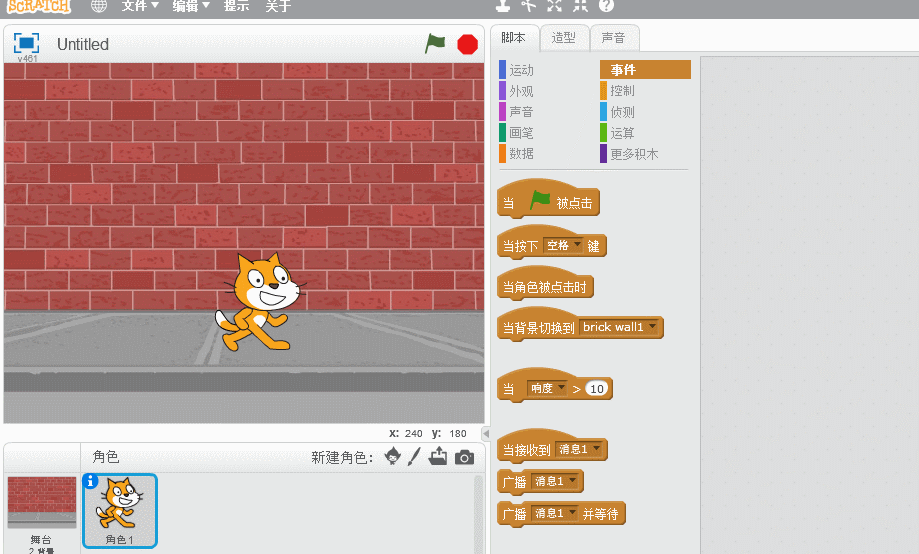919x554 pixels.
Task: Switch to the 声音 tab
Action: (x=614, y=38)
